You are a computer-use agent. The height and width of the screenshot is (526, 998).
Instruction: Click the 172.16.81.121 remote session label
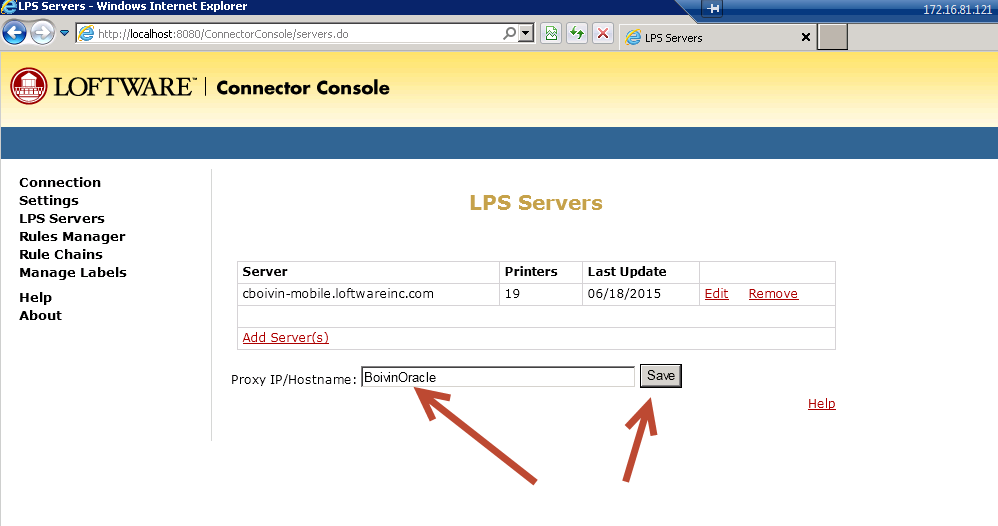point(958,10)
